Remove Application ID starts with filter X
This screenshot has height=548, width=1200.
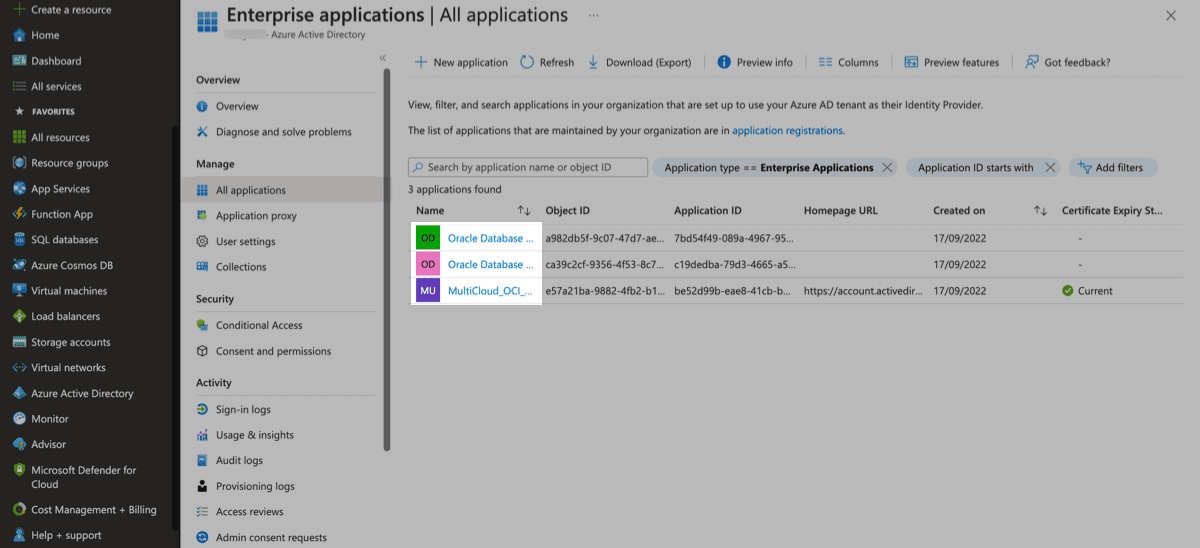1050,168
